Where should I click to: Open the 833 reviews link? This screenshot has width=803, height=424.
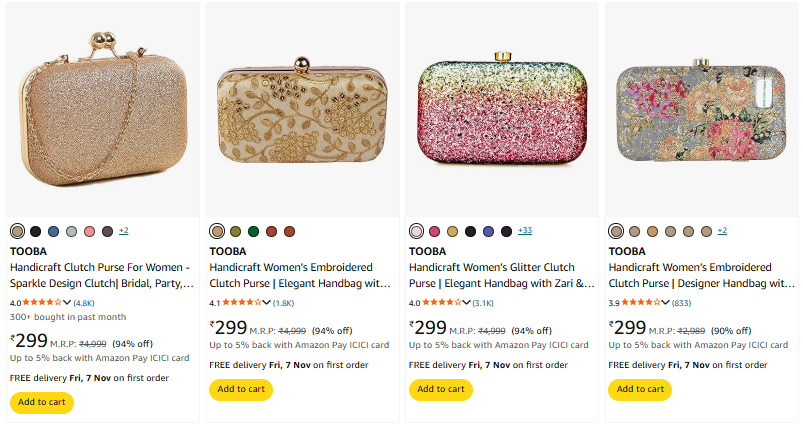681,302
